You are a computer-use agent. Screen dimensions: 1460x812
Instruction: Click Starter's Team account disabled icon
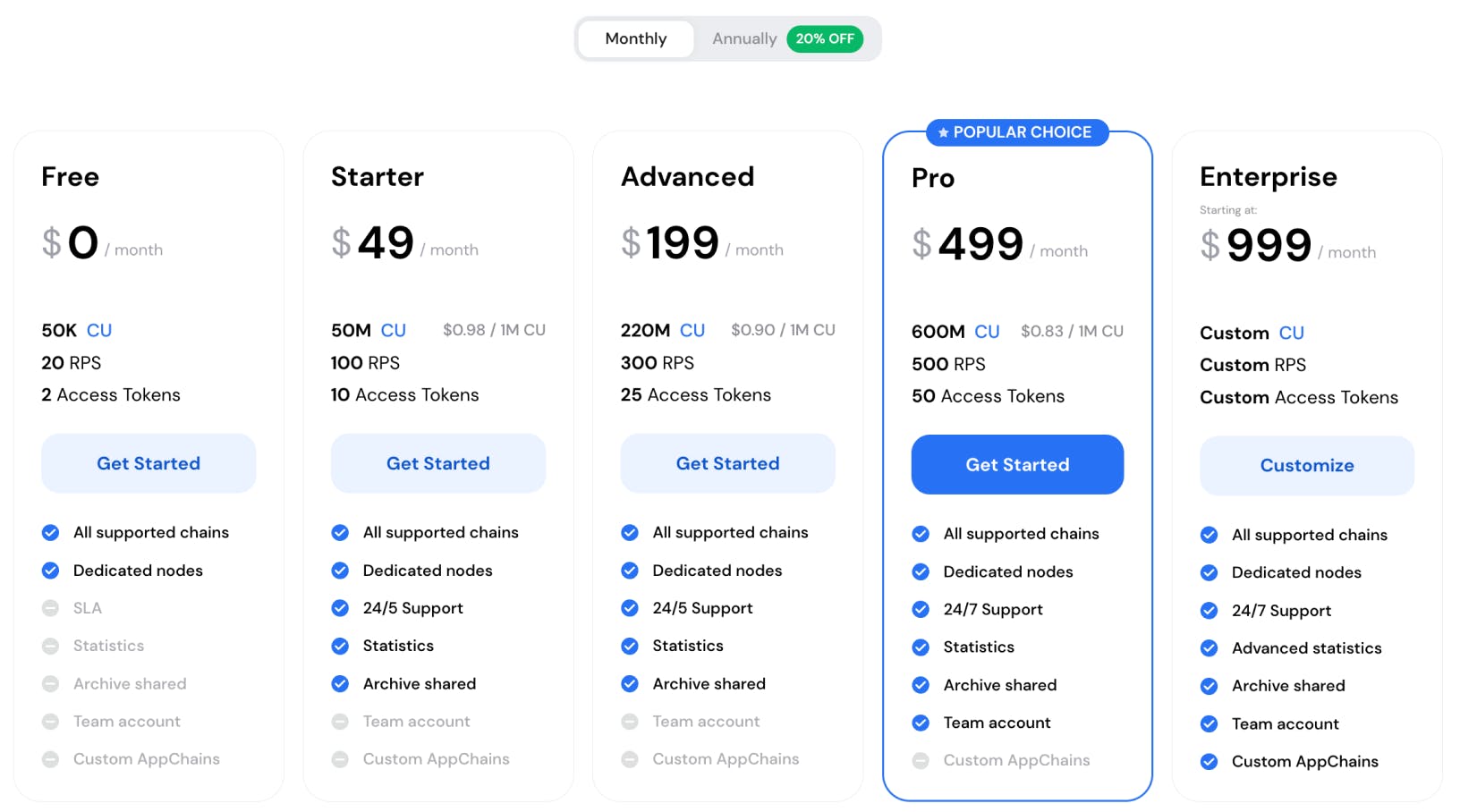[x=340, y=722]
